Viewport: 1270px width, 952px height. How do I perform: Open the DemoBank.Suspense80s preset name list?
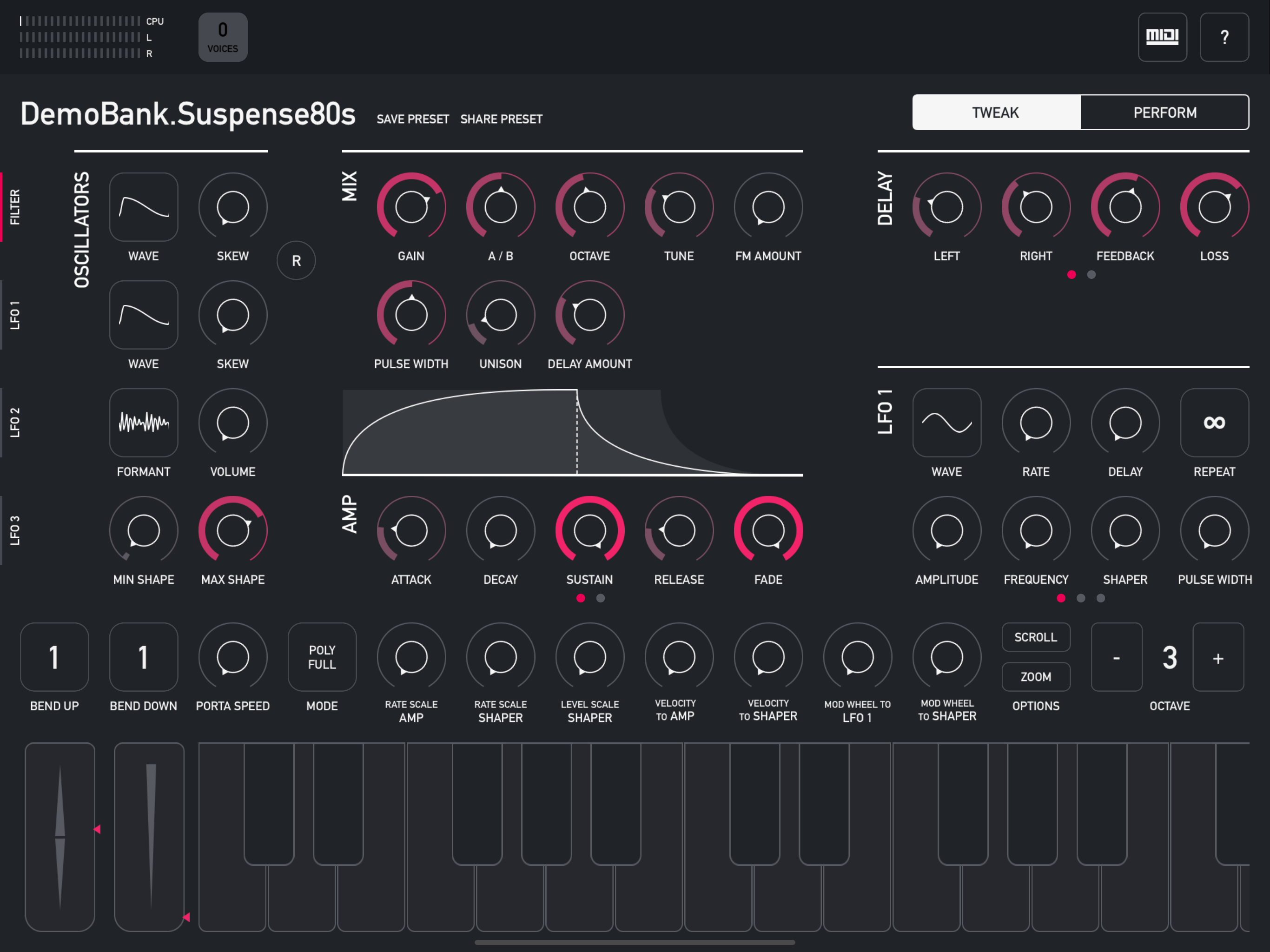pos(188,114)
